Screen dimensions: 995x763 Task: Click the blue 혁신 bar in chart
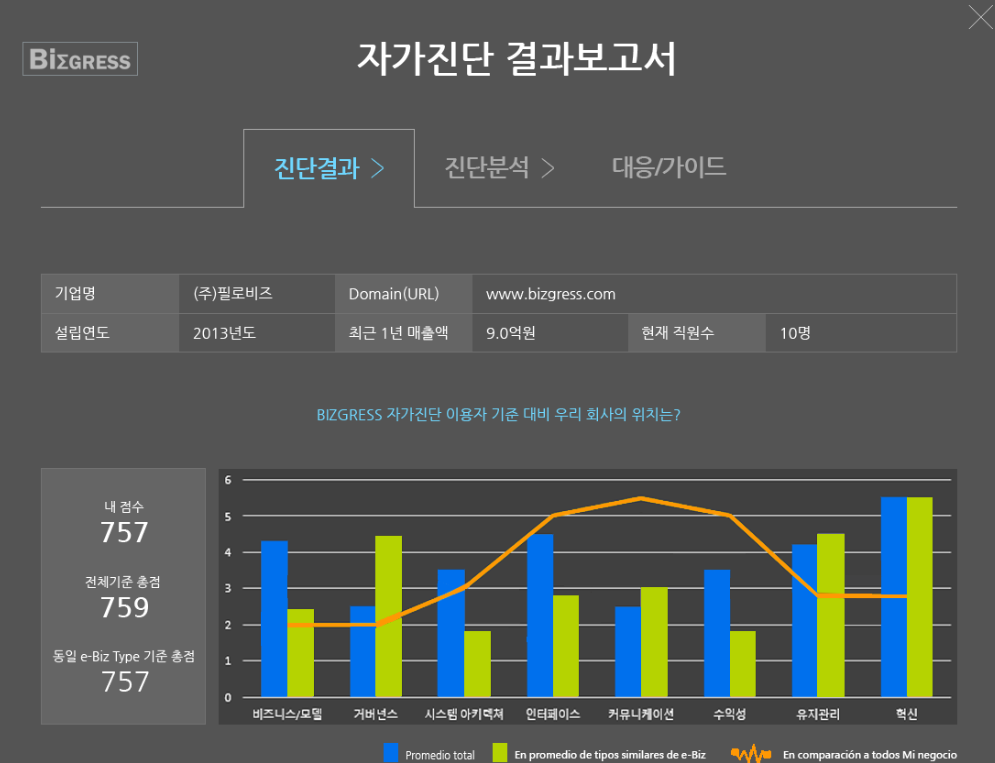(893, 597)
